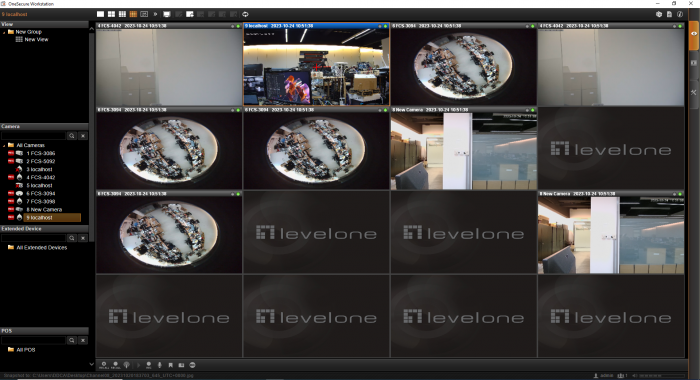Select camera 8 New Camera

point(44,209)
